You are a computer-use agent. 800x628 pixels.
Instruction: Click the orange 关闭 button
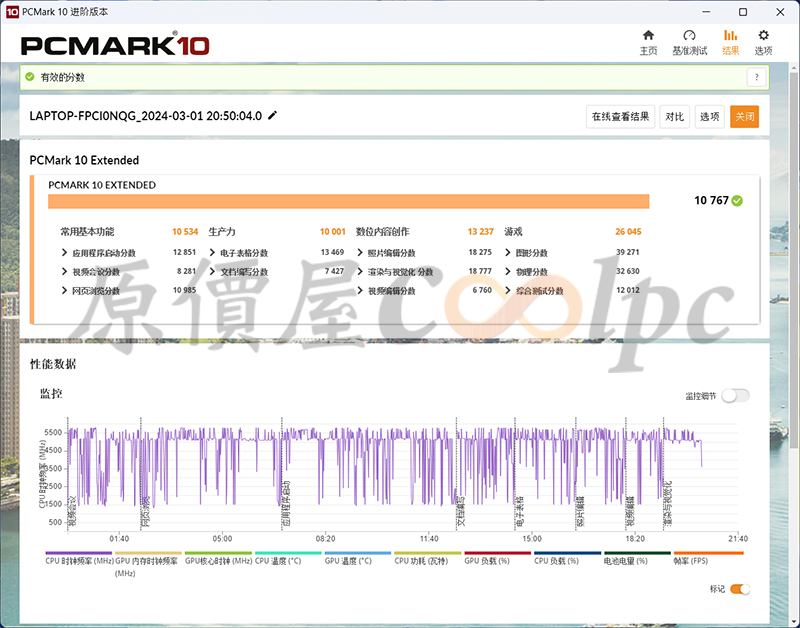pyautogui.click(x=744, y=117)
